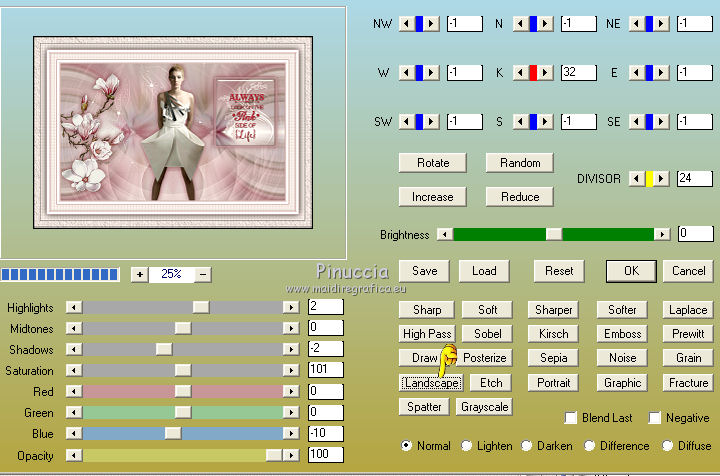Click the Saturation value input field
Image resolution: width=720 pixels, height=476 pixels.
[326, 370]
